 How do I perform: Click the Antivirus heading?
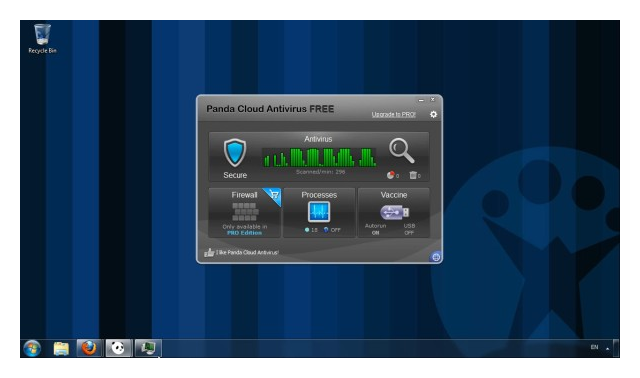(x=318, y=139)
